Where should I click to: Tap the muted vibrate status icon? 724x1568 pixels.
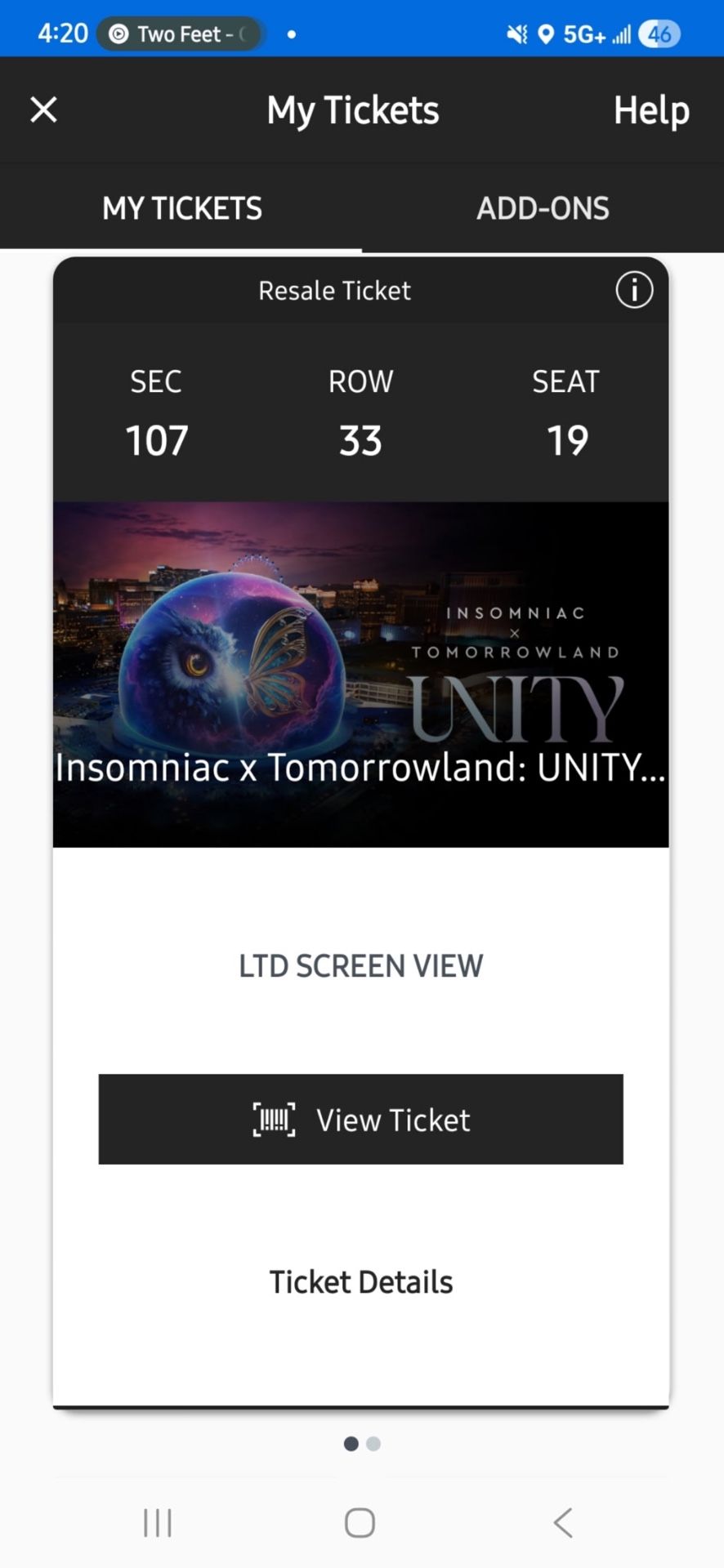click(x=516, y=34)
